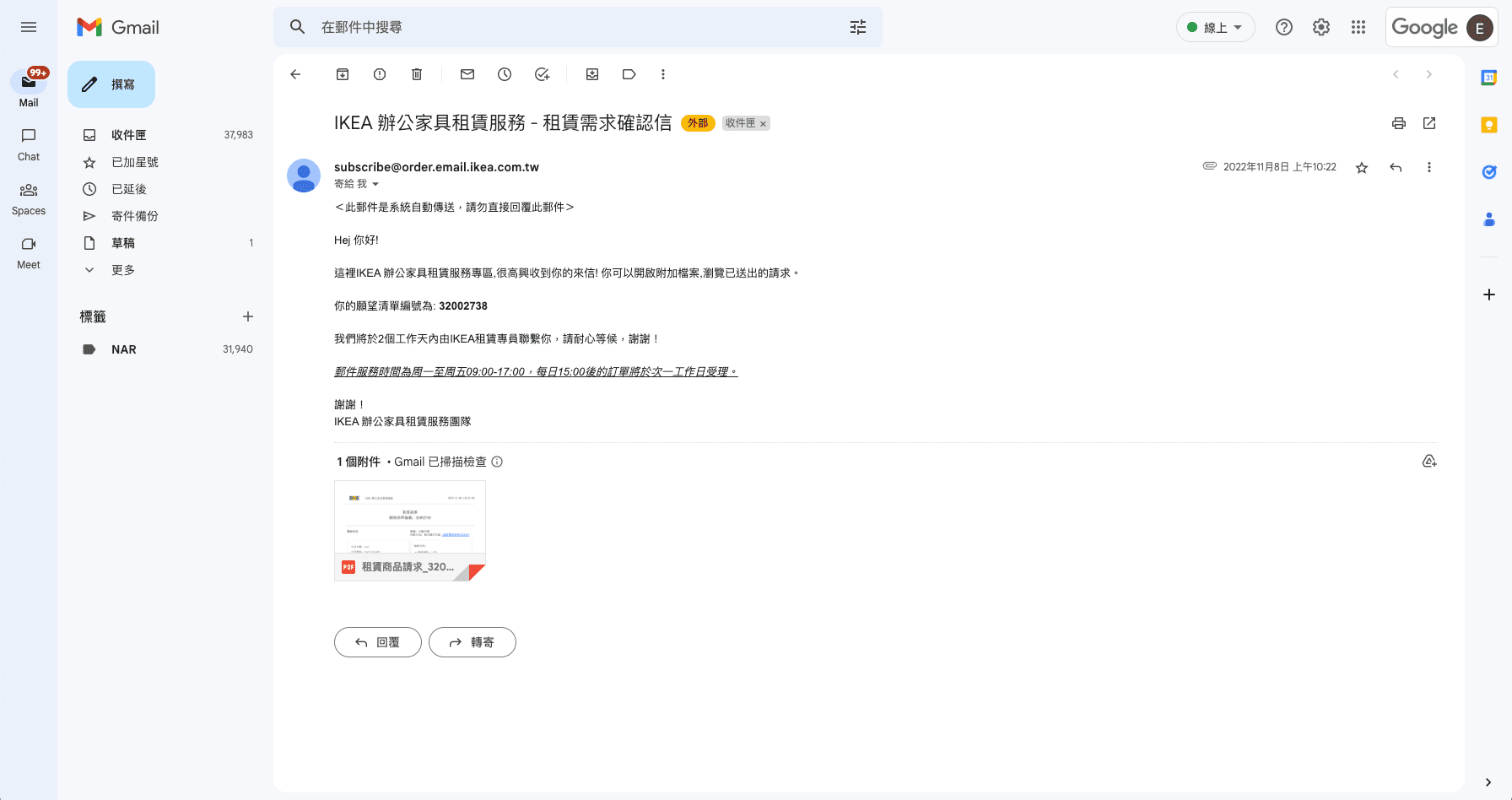1512x800 pixels.
Task: Open the Google account avatar E
Action: (x=1479, y=28)
